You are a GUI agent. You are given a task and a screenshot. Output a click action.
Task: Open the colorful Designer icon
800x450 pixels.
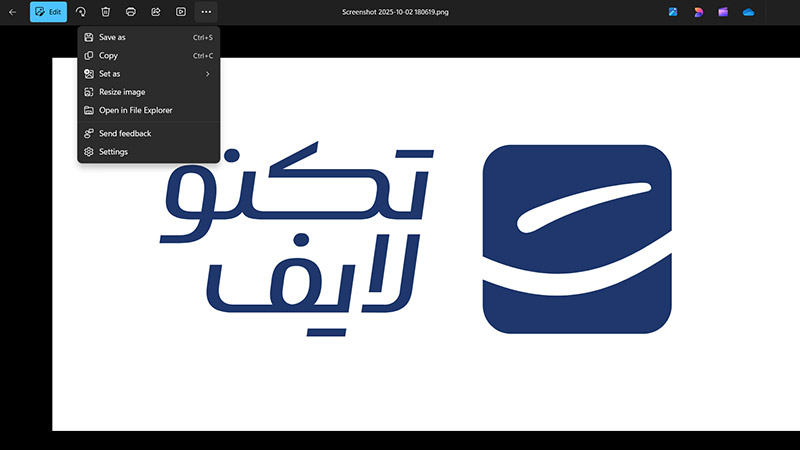point(698,12)
